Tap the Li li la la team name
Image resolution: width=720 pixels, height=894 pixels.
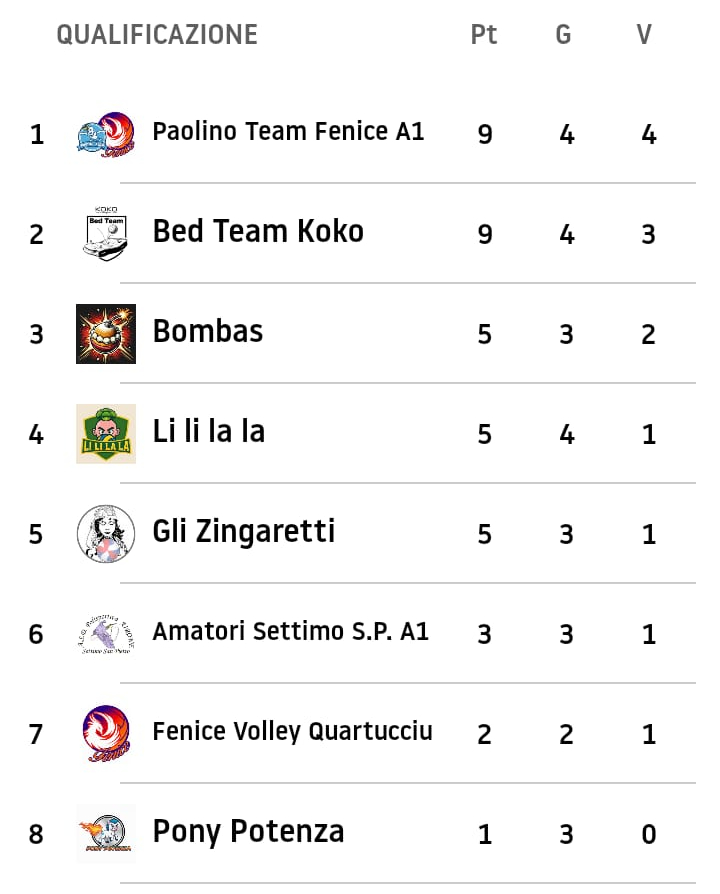click(208, 431)
